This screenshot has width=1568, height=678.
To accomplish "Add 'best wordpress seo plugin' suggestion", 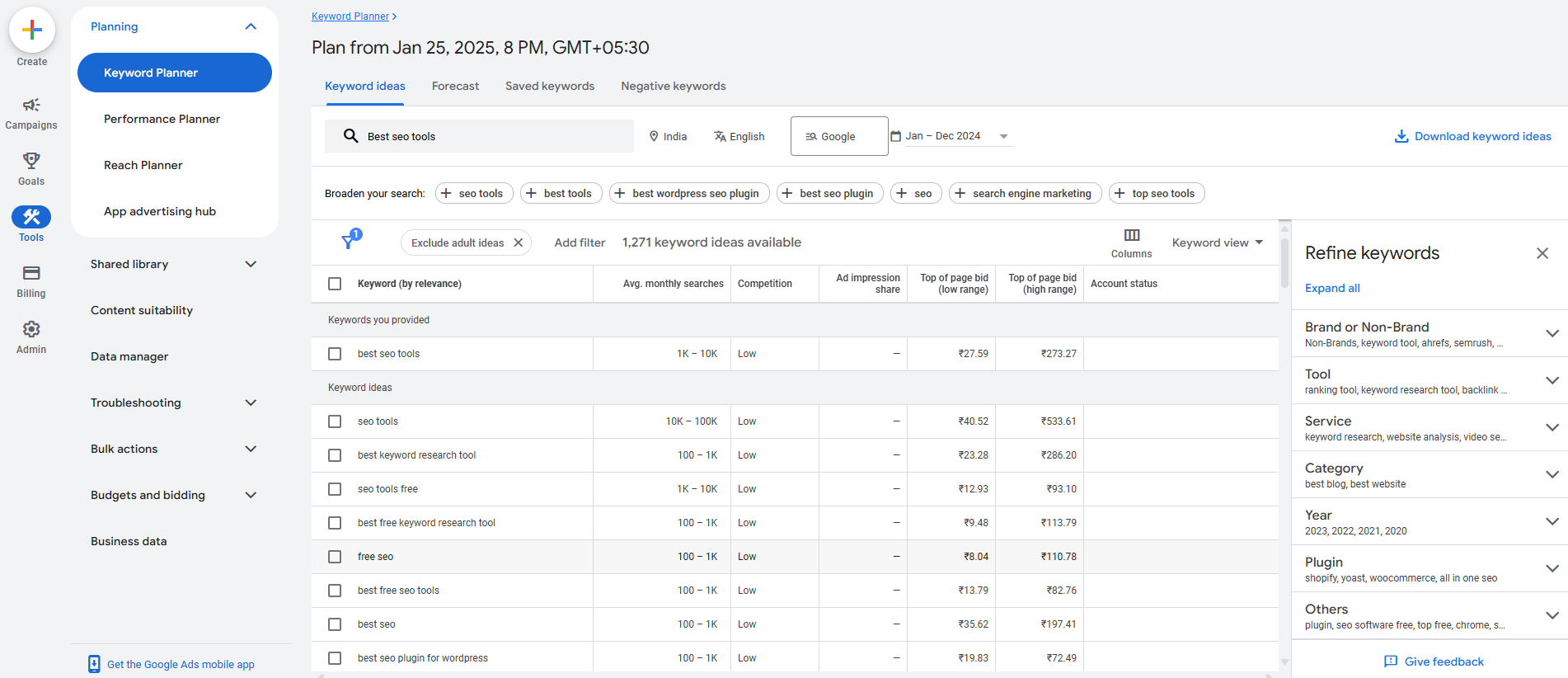I will coord(689,193).
